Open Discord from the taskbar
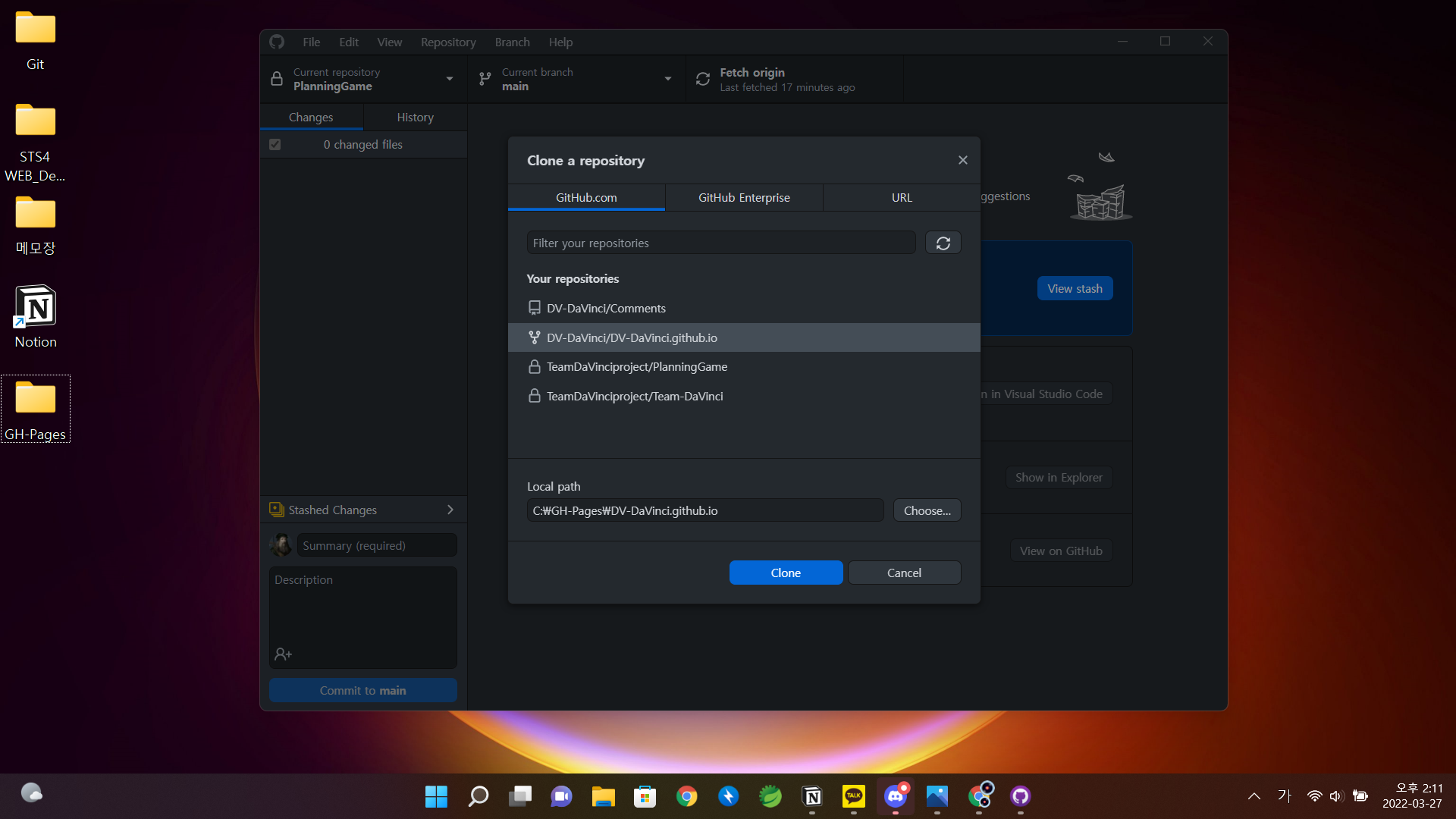 [x=895, y=795]
